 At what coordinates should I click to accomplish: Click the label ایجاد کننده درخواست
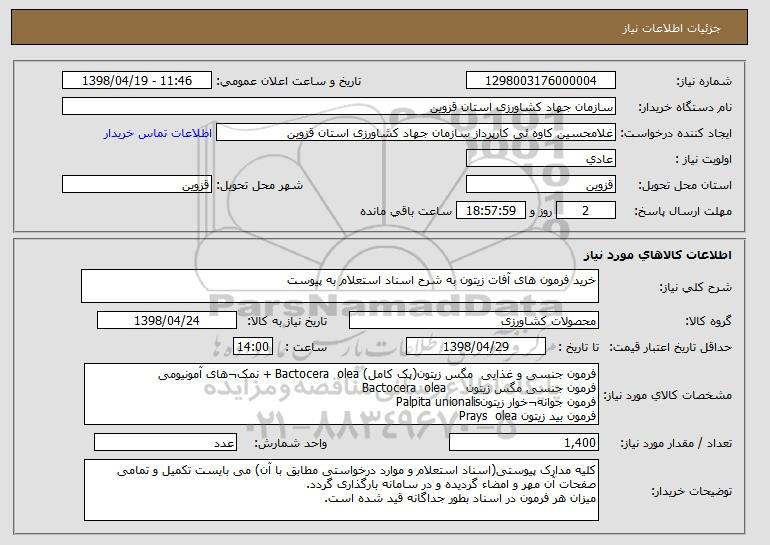tap(676, 133)
